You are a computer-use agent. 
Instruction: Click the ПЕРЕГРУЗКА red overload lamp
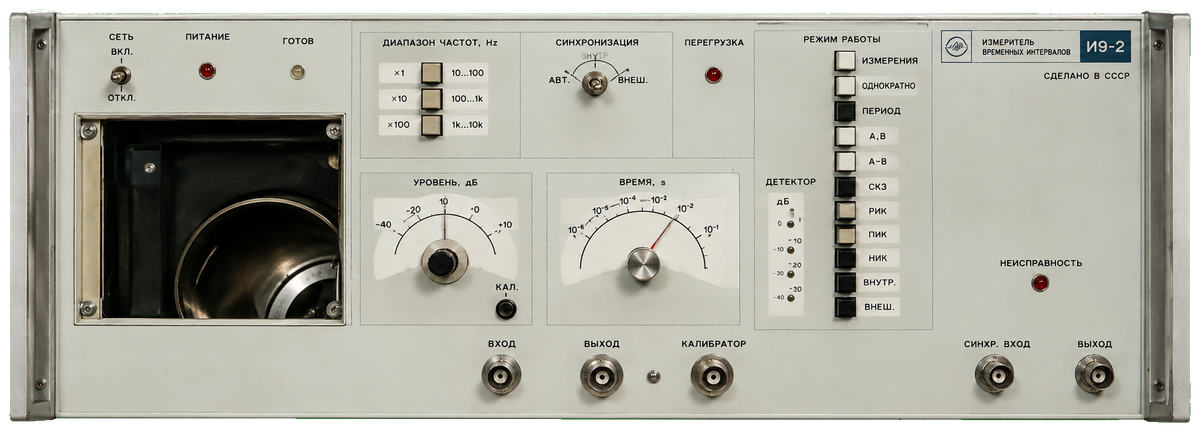[714, 75]
